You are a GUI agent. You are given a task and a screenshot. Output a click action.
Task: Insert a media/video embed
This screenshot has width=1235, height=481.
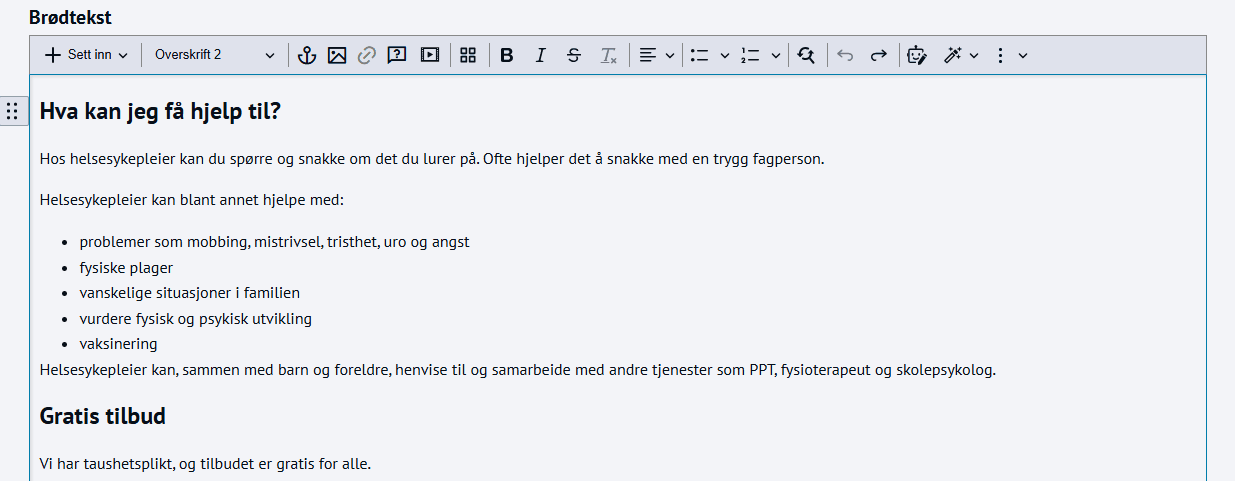pos(430,55)
